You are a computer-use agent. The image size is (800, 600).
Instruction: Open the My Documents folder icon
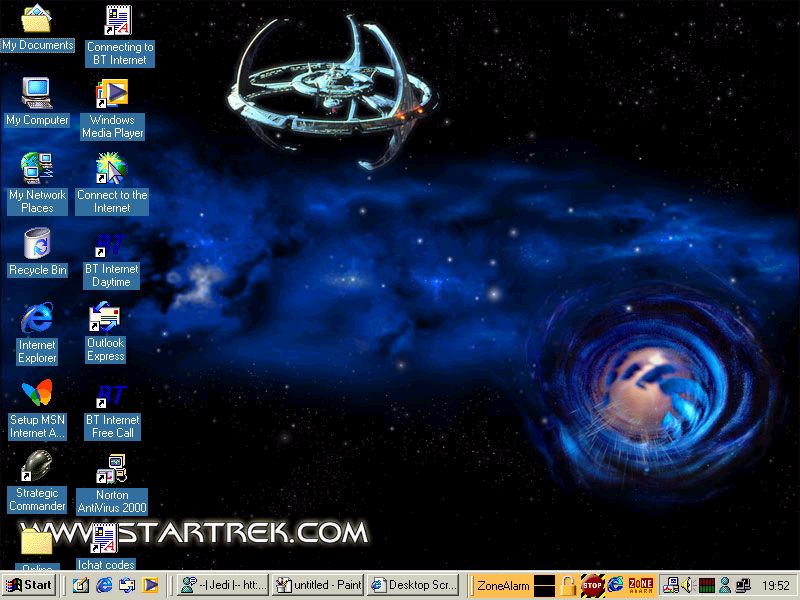pyautogui.click(x=37, y=20)
